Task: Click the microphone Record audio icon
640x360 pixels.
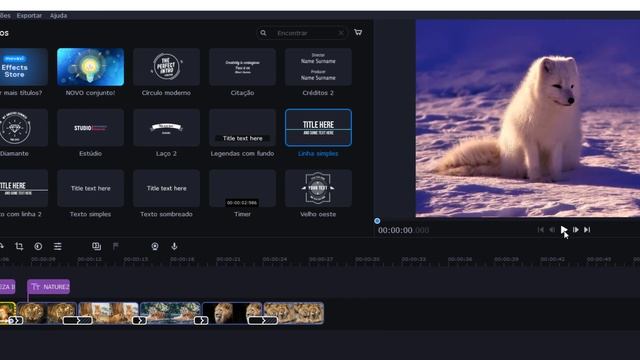Action: [174, 246]
